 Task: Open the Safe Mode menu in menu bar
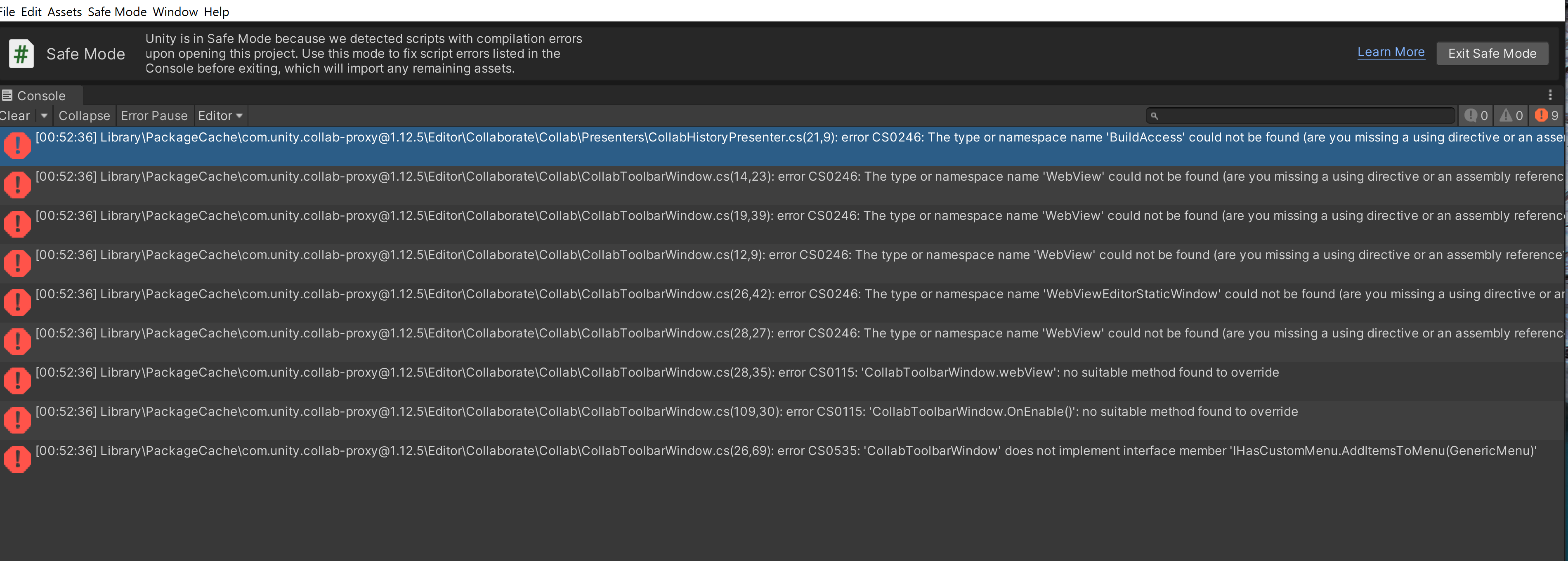117,12
